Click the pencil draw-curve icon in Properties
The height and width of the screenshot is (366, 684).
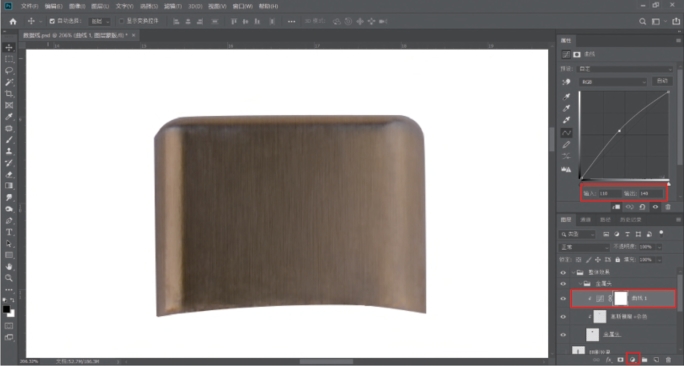(566, 144)
